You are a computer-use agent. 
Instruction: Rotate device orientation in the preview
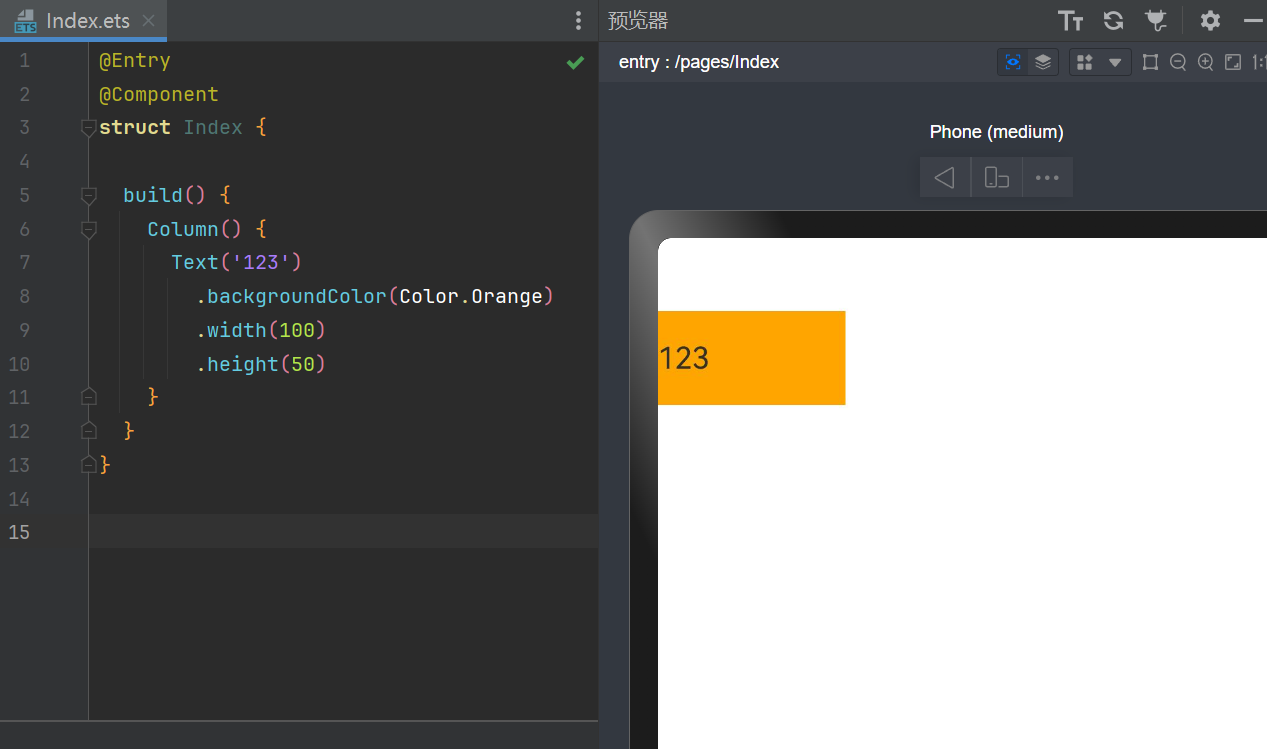[996, 178]
